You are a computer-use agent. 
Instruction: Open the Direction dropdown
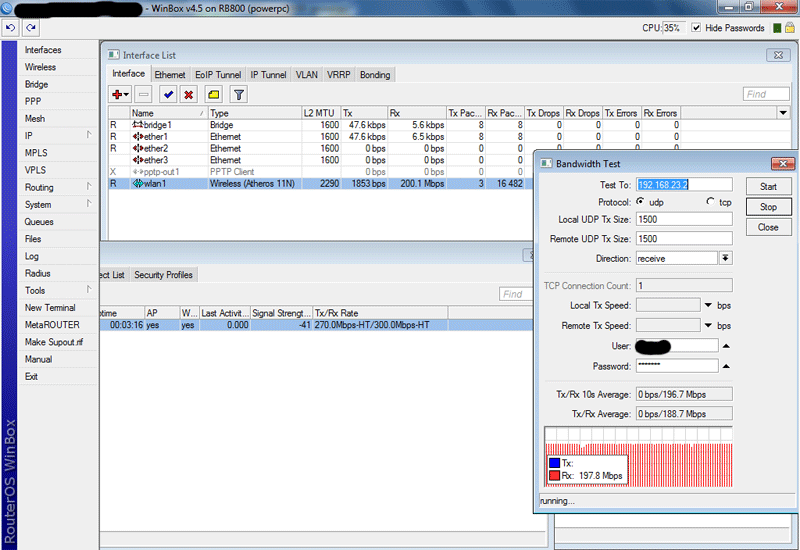click(725, 258)
